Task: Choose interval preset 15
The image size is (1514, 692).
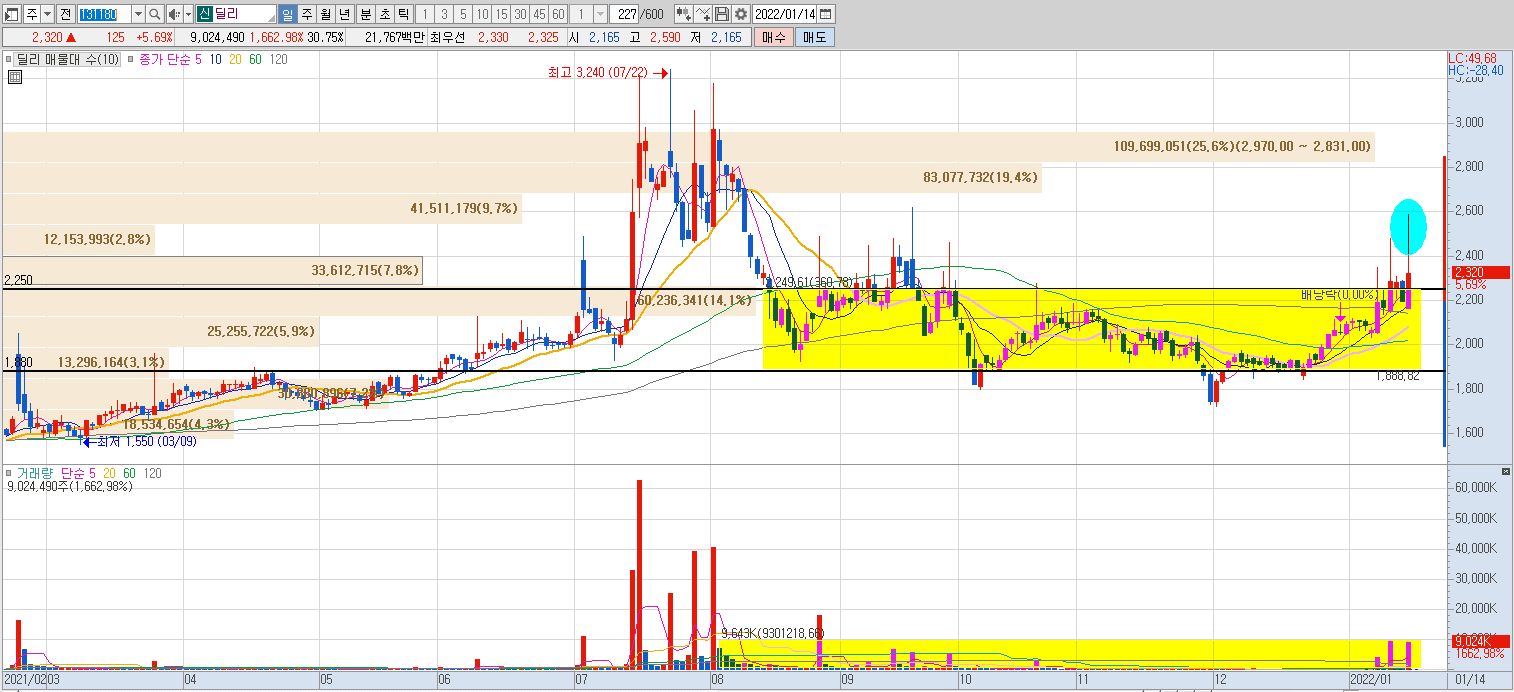Action: 501,14
